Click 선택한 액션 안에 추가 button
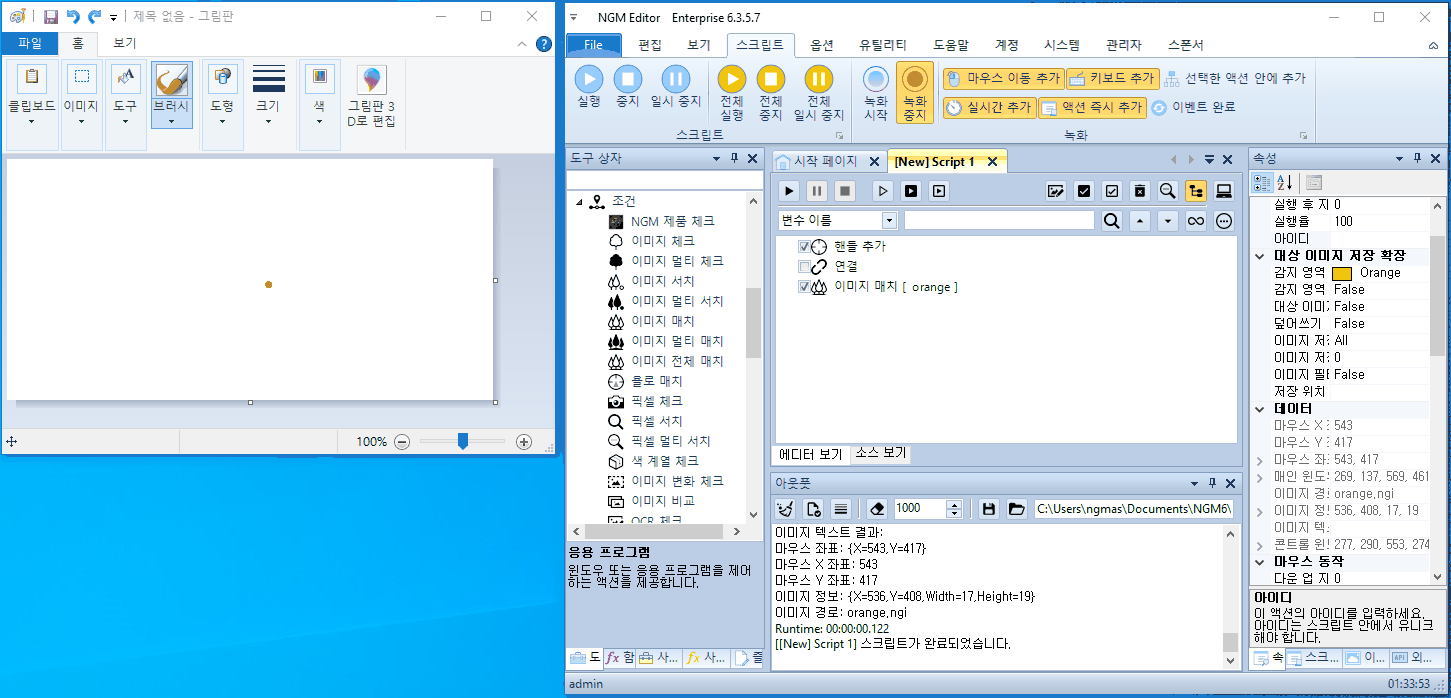 (x=1235, y=78)
